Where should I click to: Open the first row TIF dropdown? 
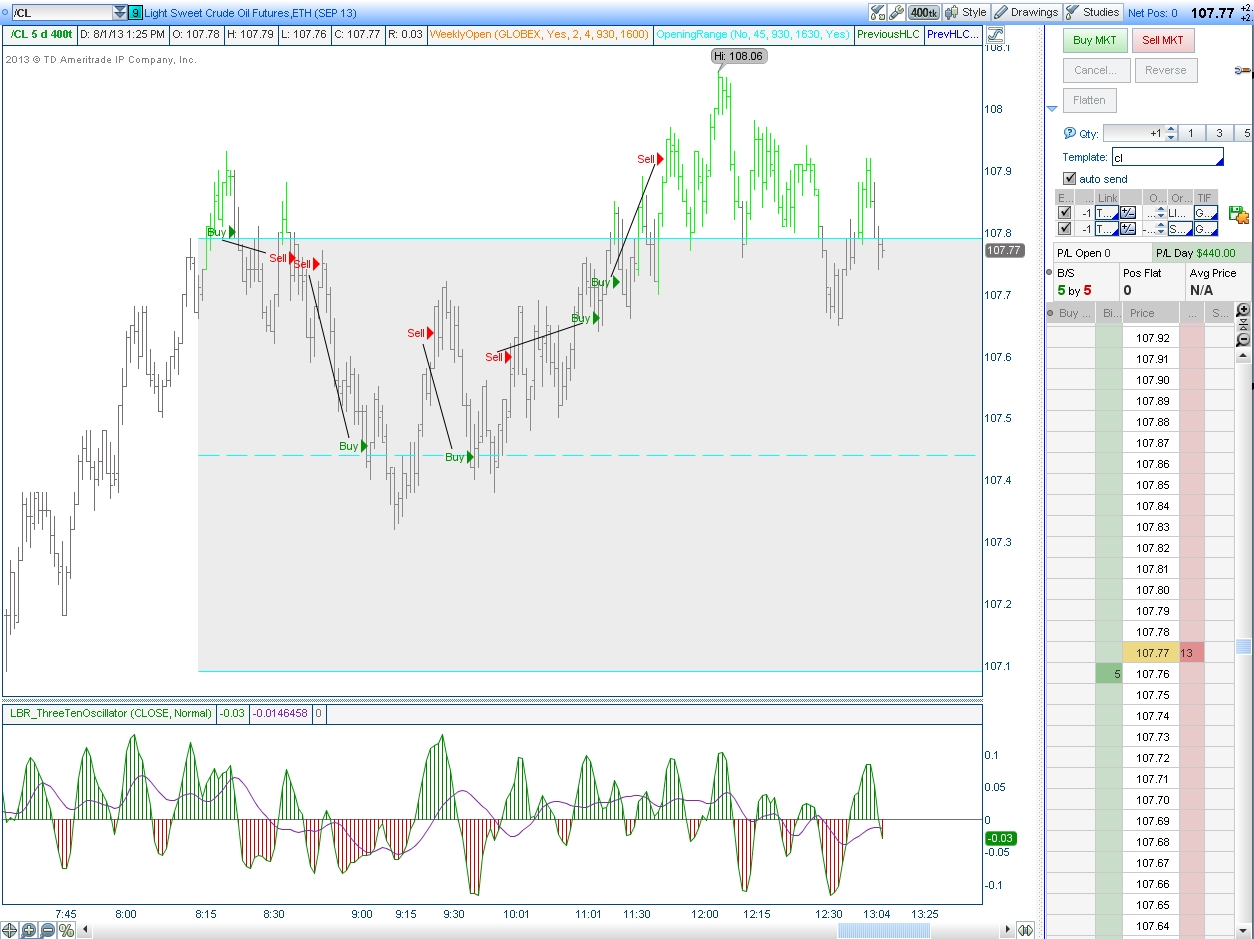pos(1205,213)
